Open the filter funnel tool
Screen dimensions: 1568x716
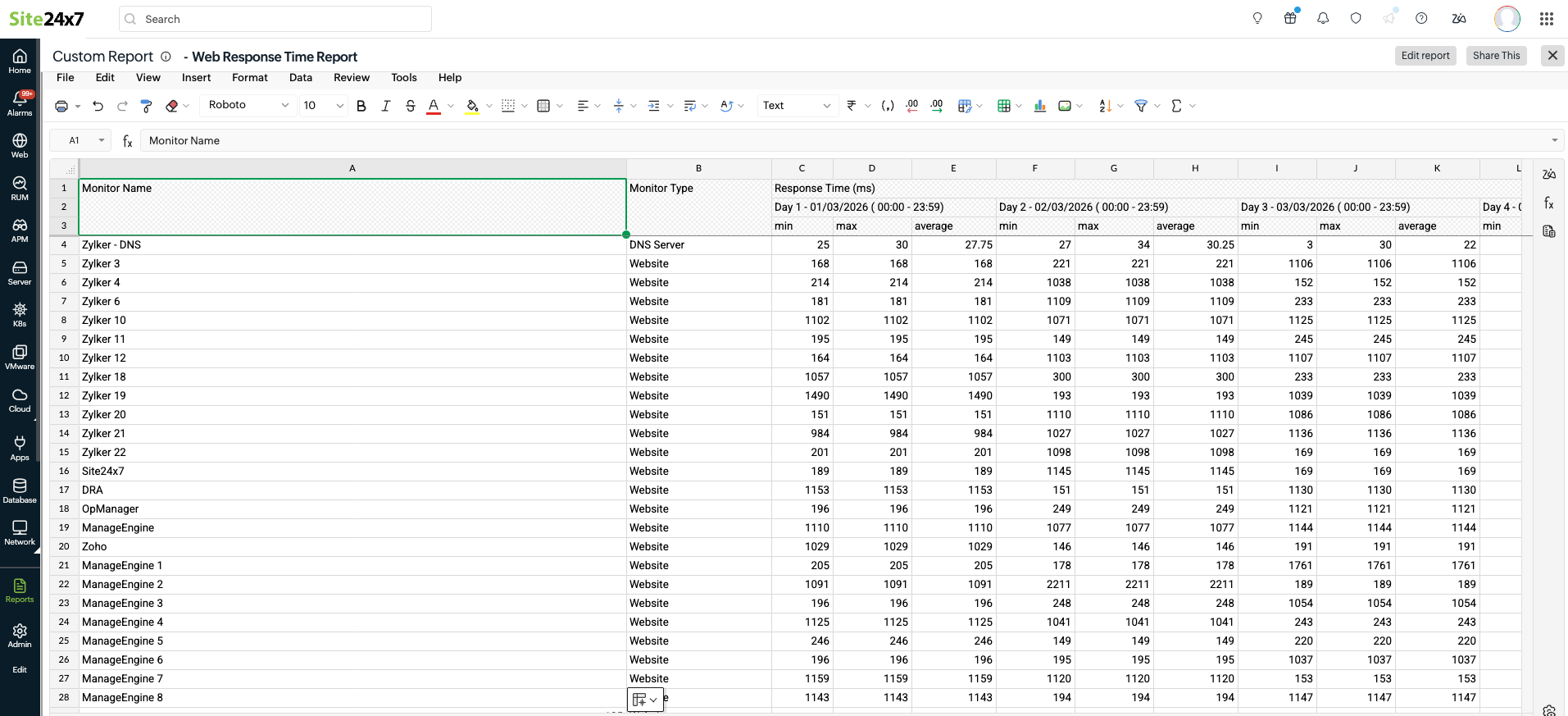coord(1140,106)
